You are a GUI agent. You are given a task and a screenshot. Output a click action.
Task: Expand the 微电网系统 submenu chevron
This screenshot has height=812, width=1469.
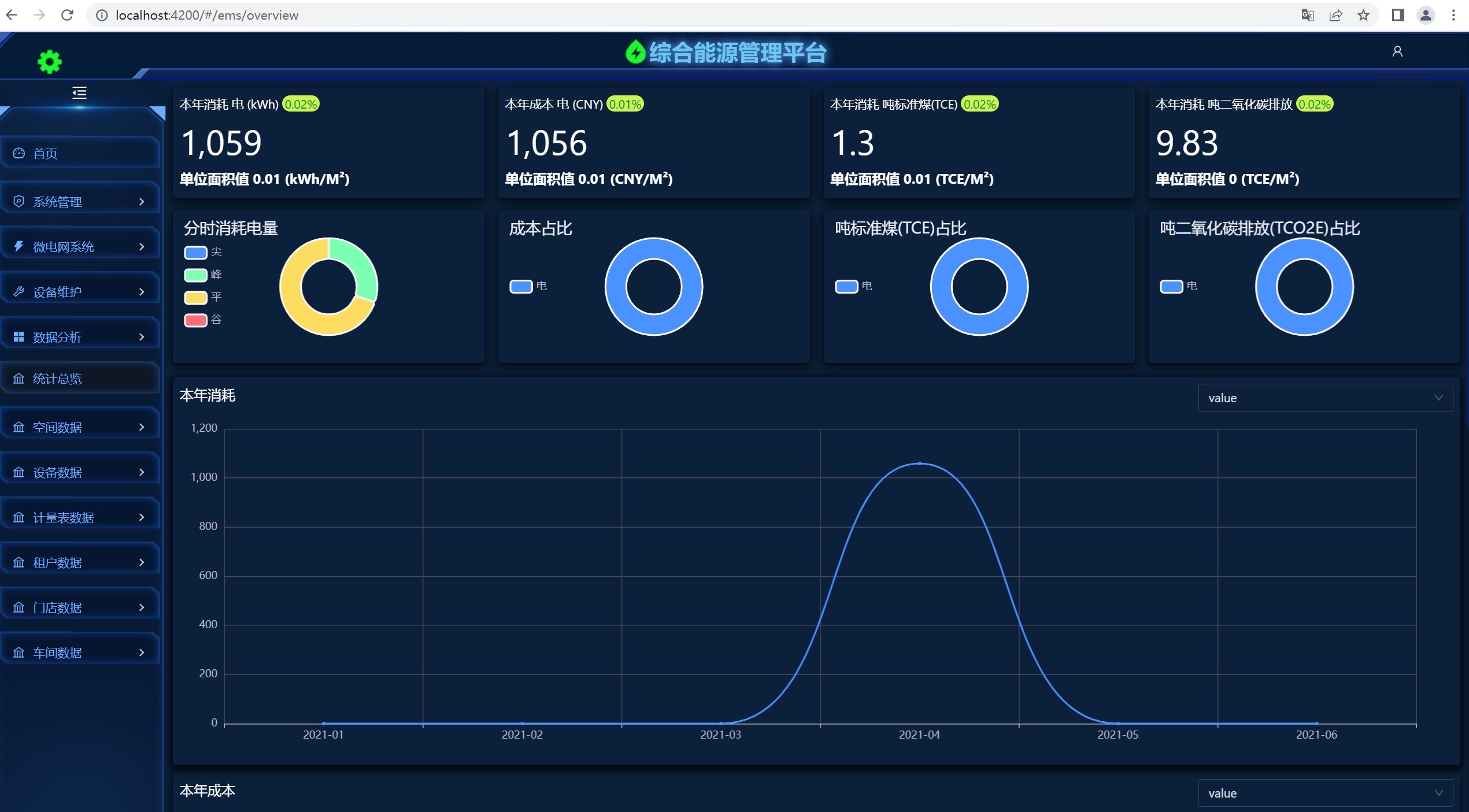click(142, 246)
